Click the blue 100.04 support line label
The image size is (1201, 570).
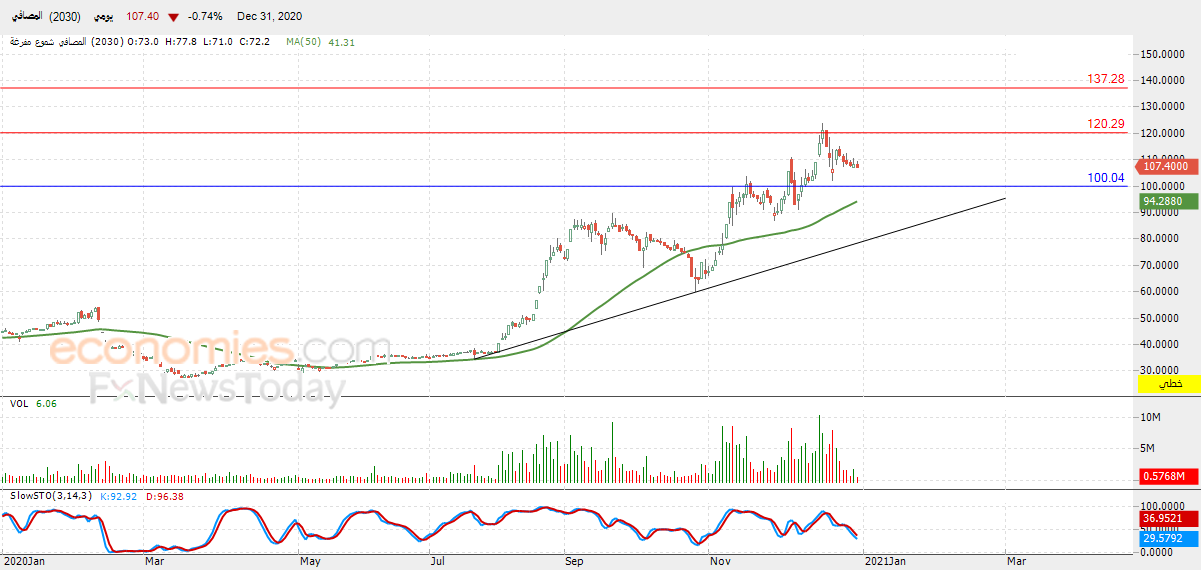(1106, 178)
